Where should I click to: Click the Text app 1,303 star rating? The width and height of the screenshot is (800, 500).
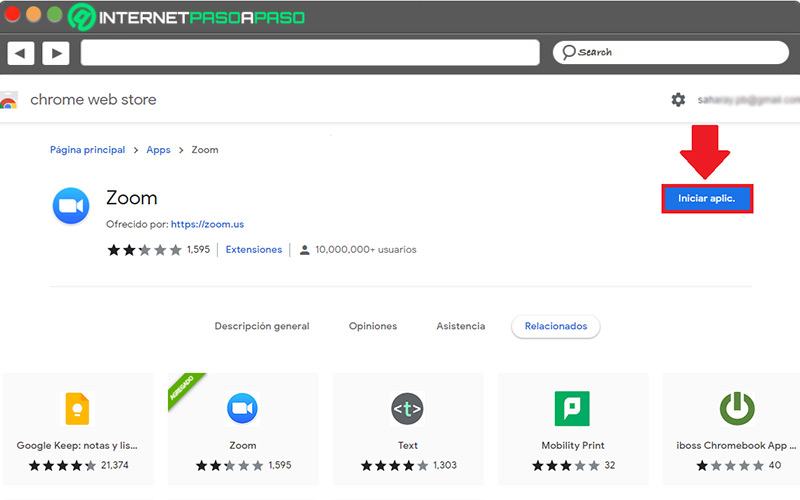coord(408,465)
